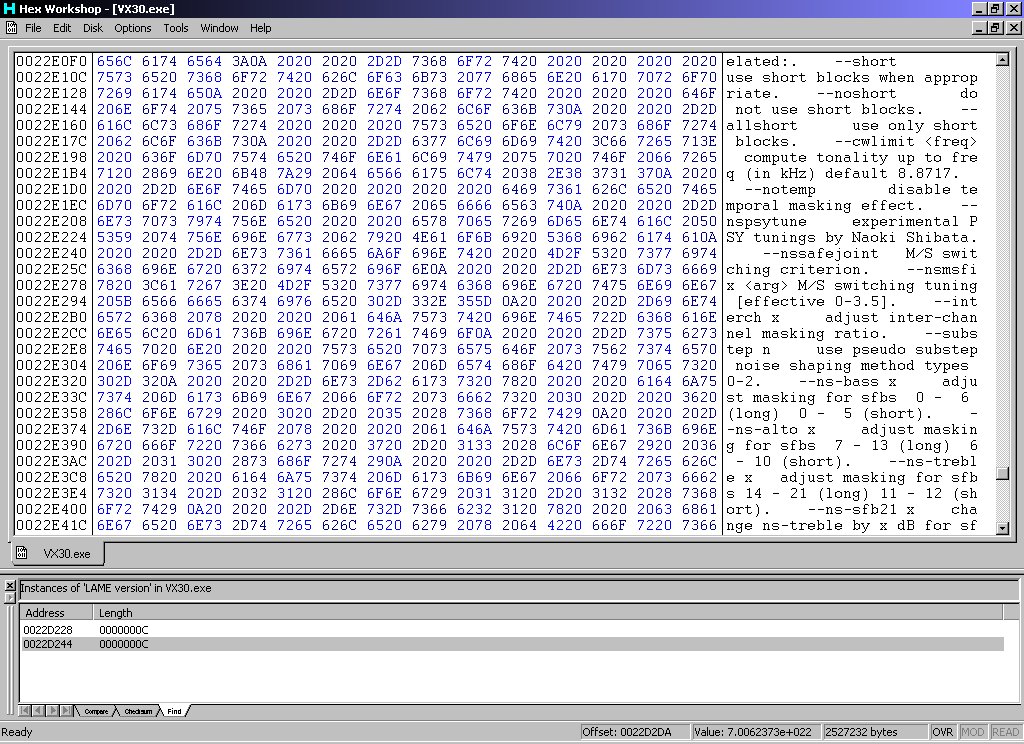Click the offset label 0022E1B4
1024x744 pixels.
click(x=52, y=173)
